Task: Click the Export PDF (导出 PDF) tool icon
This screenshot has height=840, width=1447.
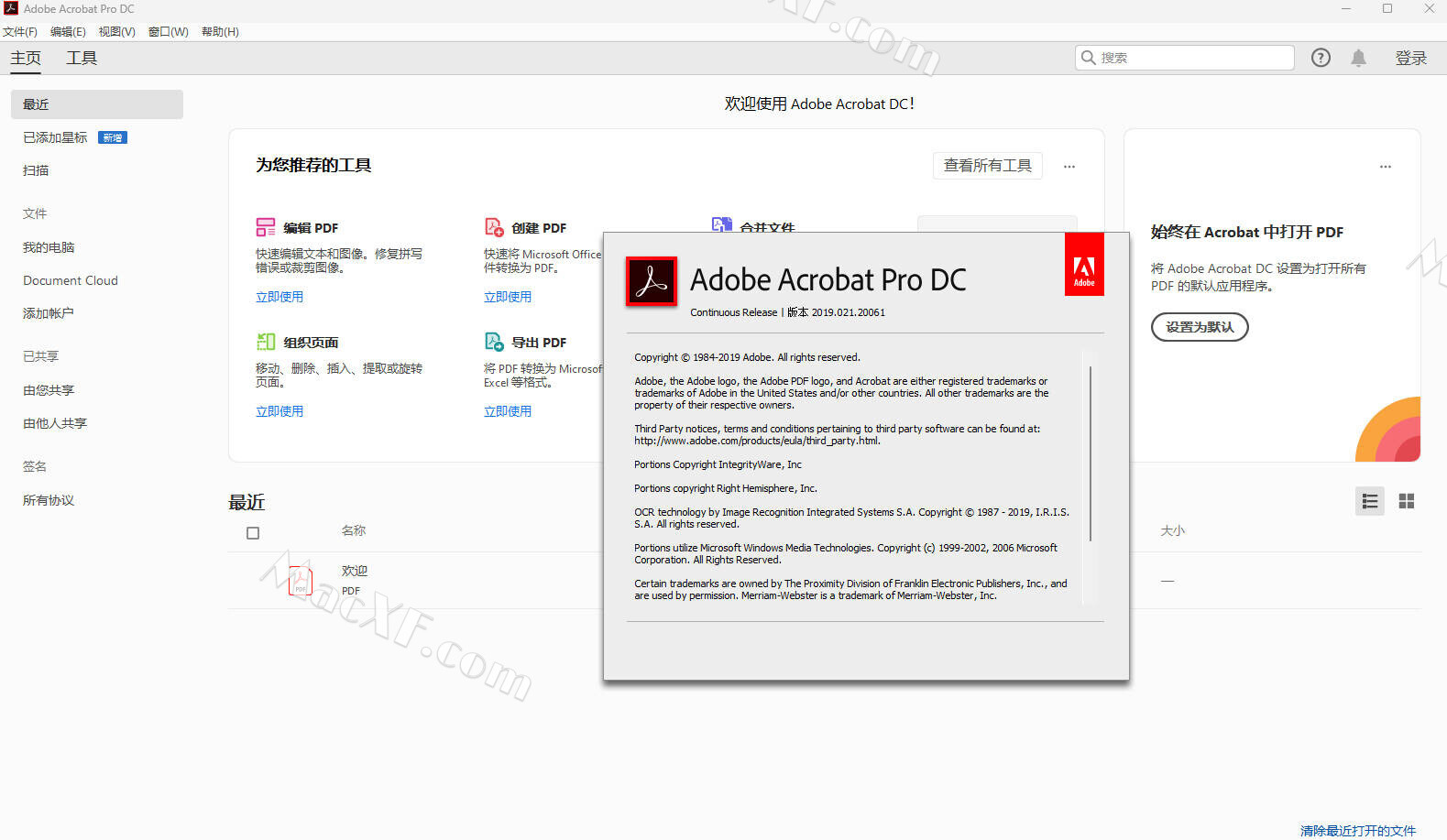Action: (494, 342)
